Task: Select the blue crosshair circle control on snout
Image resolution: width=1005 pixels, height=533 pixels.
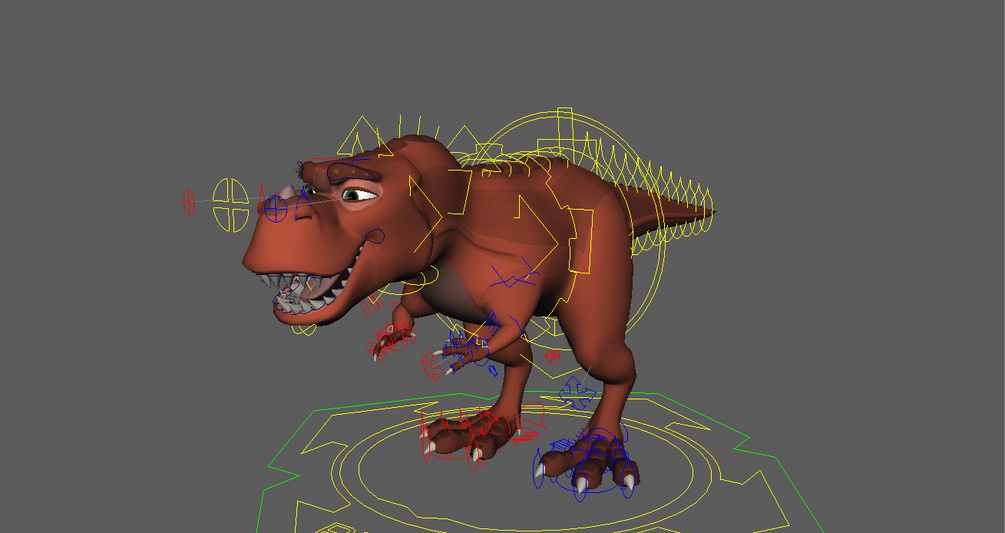Action: coord(276,208)
